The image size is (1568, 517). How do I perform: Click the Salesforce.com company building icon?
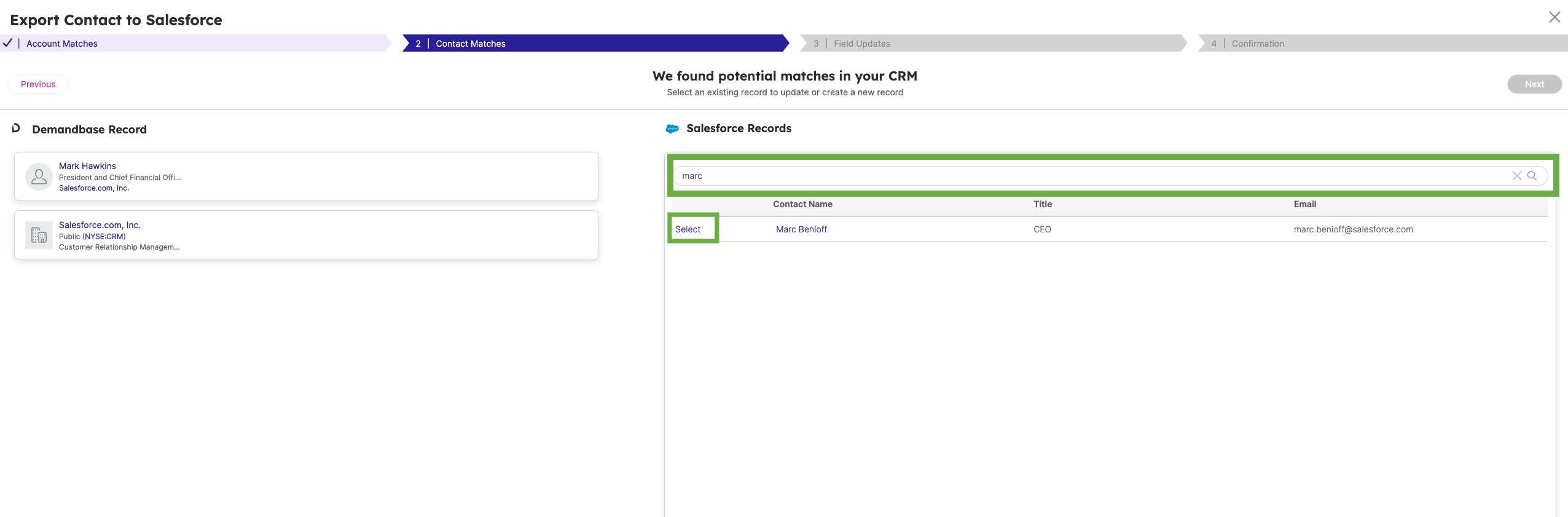39,235
